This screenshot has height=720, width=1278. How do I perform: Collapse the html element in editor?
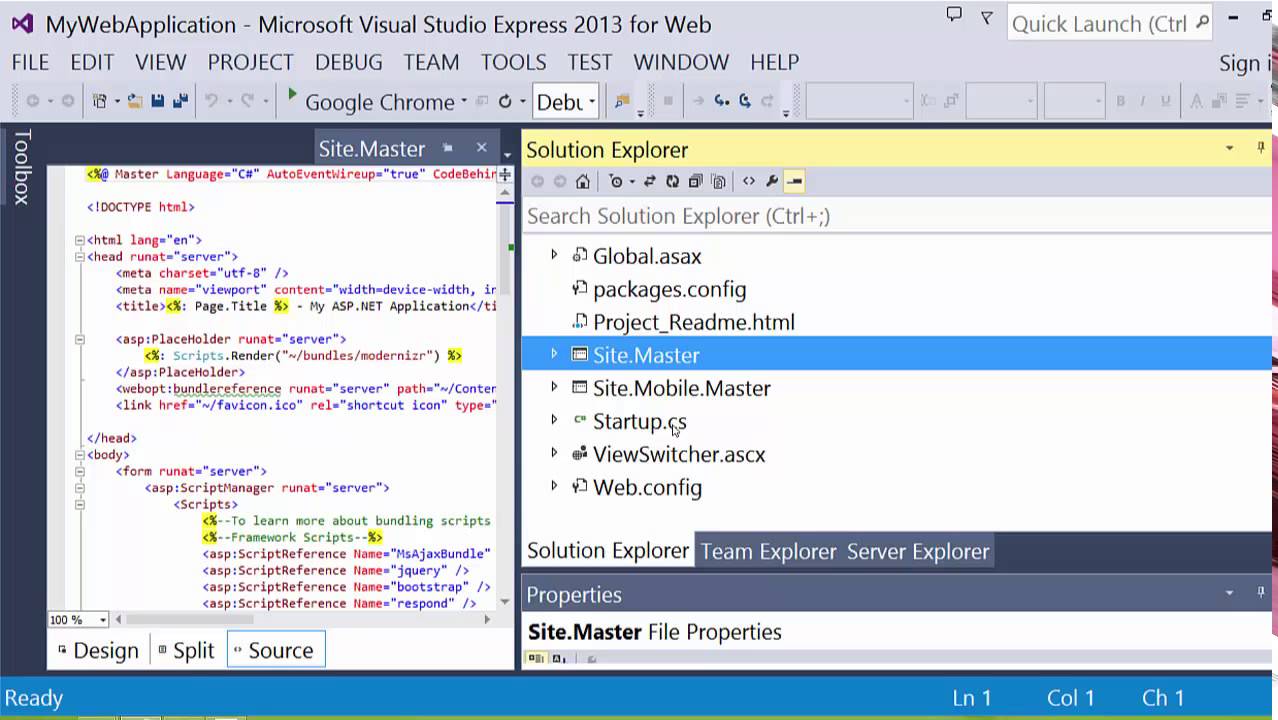(80, 240)
